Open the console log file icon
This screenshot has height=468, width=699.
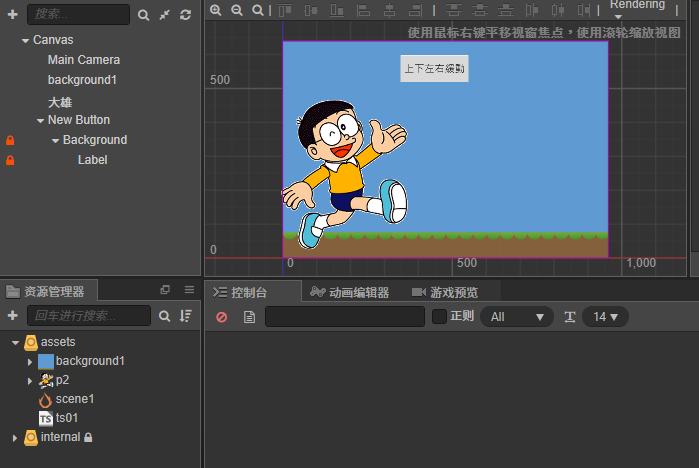coord(249,317)
